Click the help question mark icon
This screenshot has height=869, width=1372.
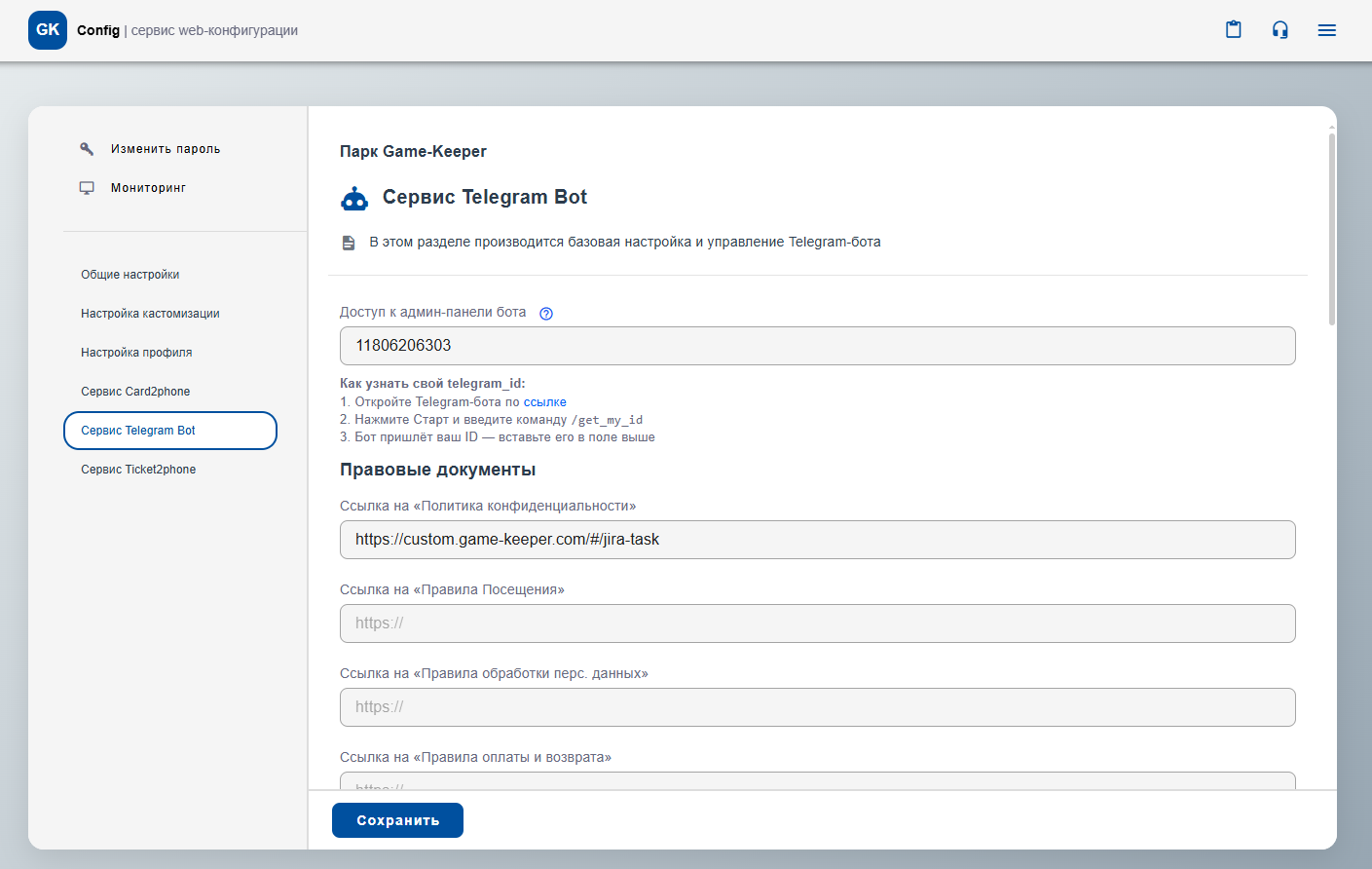[546, 314]
